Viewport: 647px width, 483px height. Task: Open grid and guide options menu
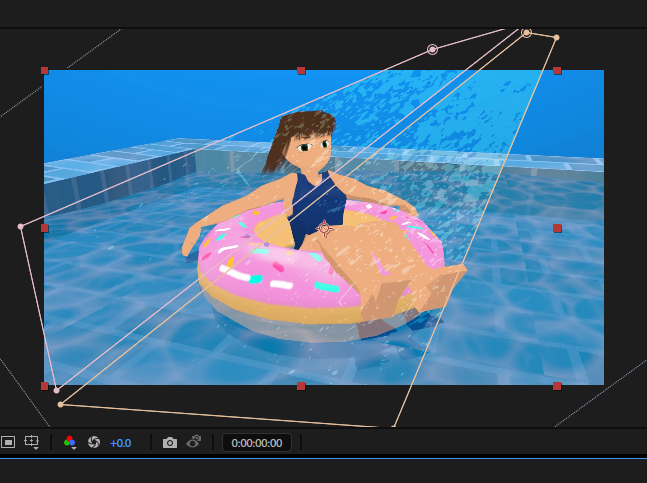coord(32,442)
